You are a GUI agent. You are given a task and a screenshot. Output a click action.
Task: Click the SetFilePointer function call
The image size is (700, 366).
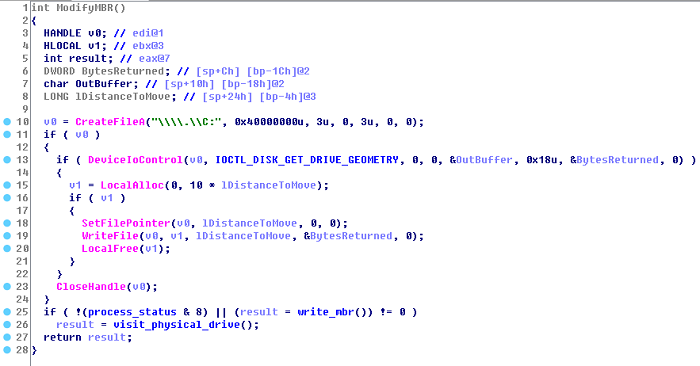(126, 223)
